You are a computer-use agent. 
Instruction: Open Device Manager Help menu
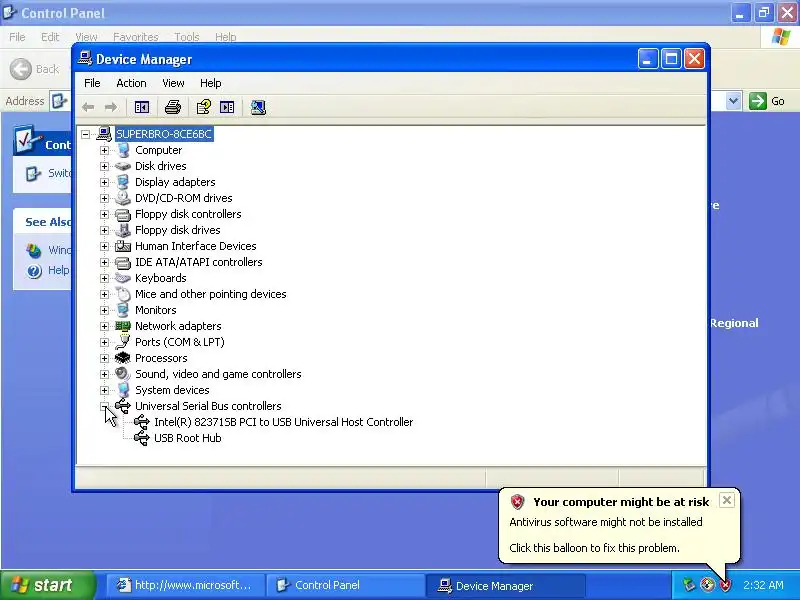[210, 83]
